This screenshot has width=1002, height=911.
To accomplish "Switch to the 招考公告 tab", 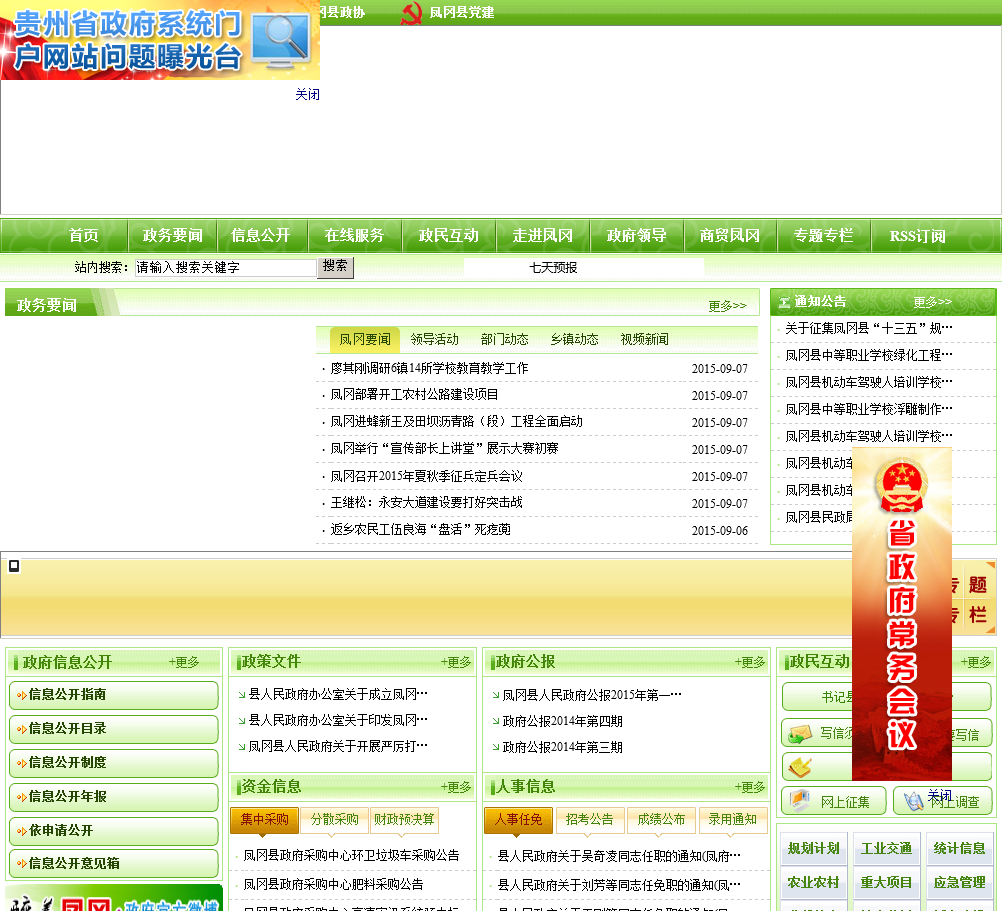I will [x=589, y=820].
